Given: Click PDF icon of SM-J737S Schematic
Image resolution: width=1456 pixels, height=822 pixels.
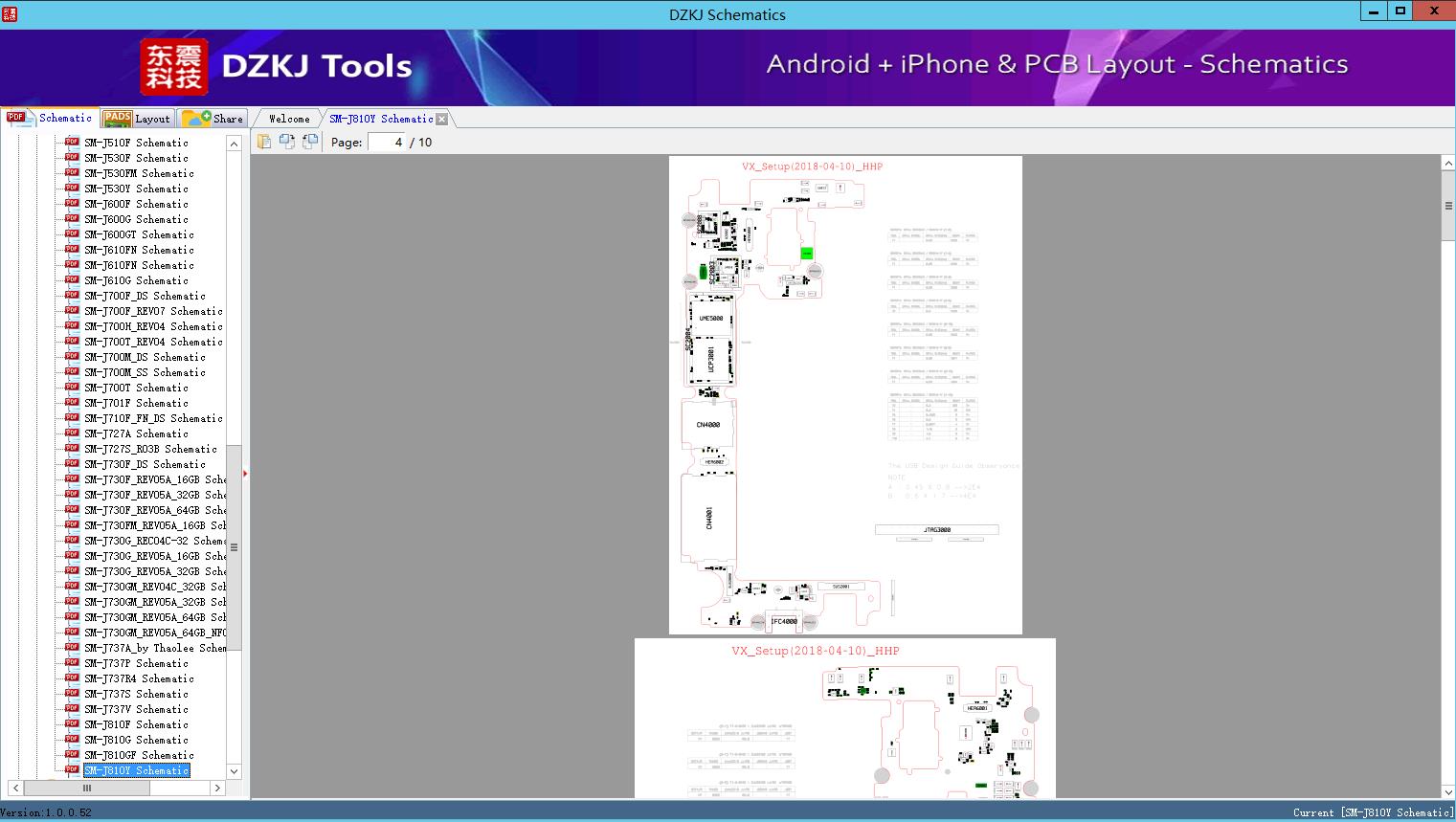Looking at the screenshot, I should [72, 694].
